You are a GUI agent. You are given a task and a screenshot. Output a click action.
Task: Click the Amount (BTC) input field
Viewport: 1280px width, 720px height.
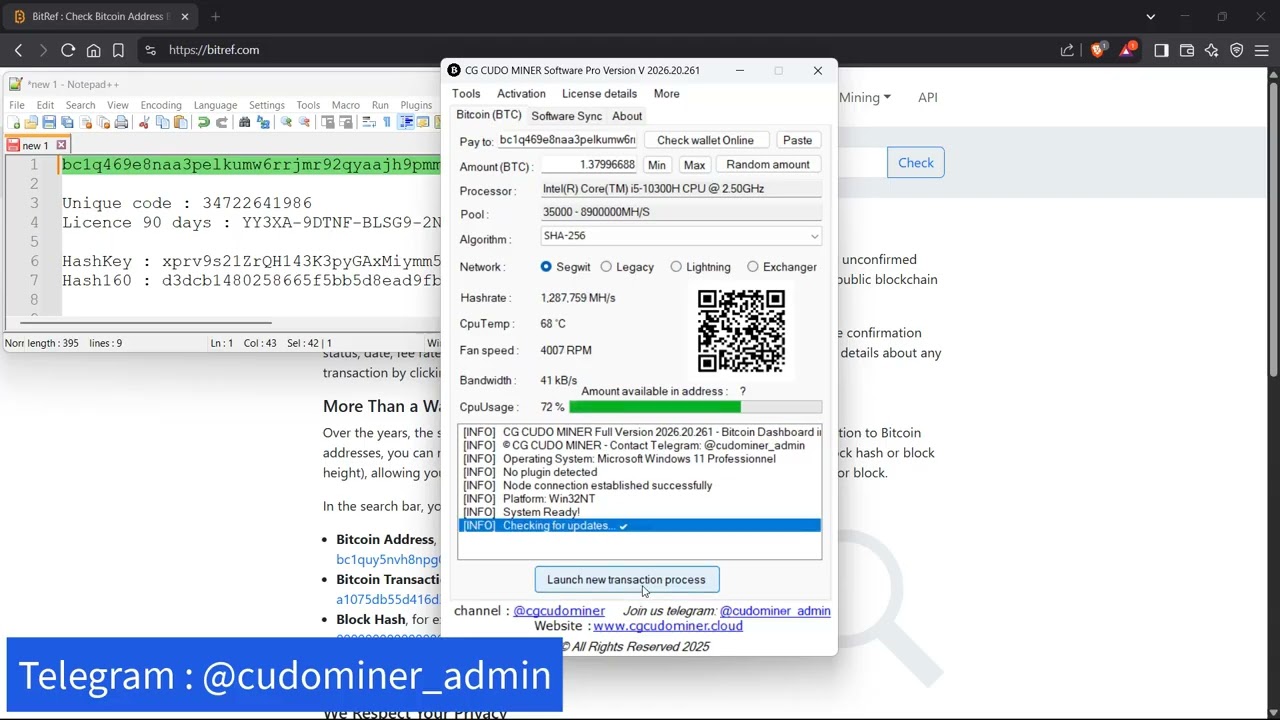tap(588, 165)
